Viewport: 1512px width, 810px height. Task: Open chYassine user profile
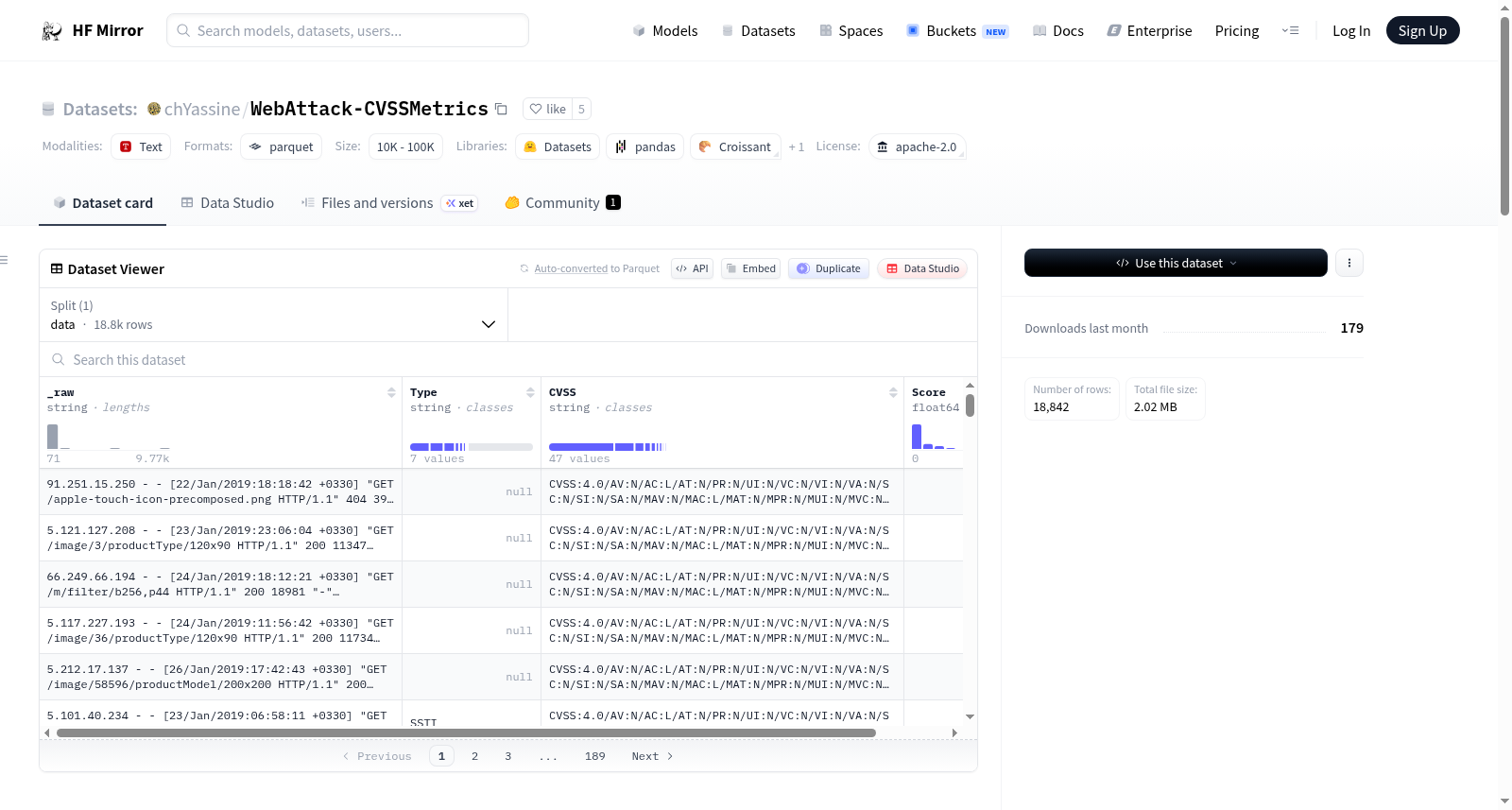coord(202,109)
